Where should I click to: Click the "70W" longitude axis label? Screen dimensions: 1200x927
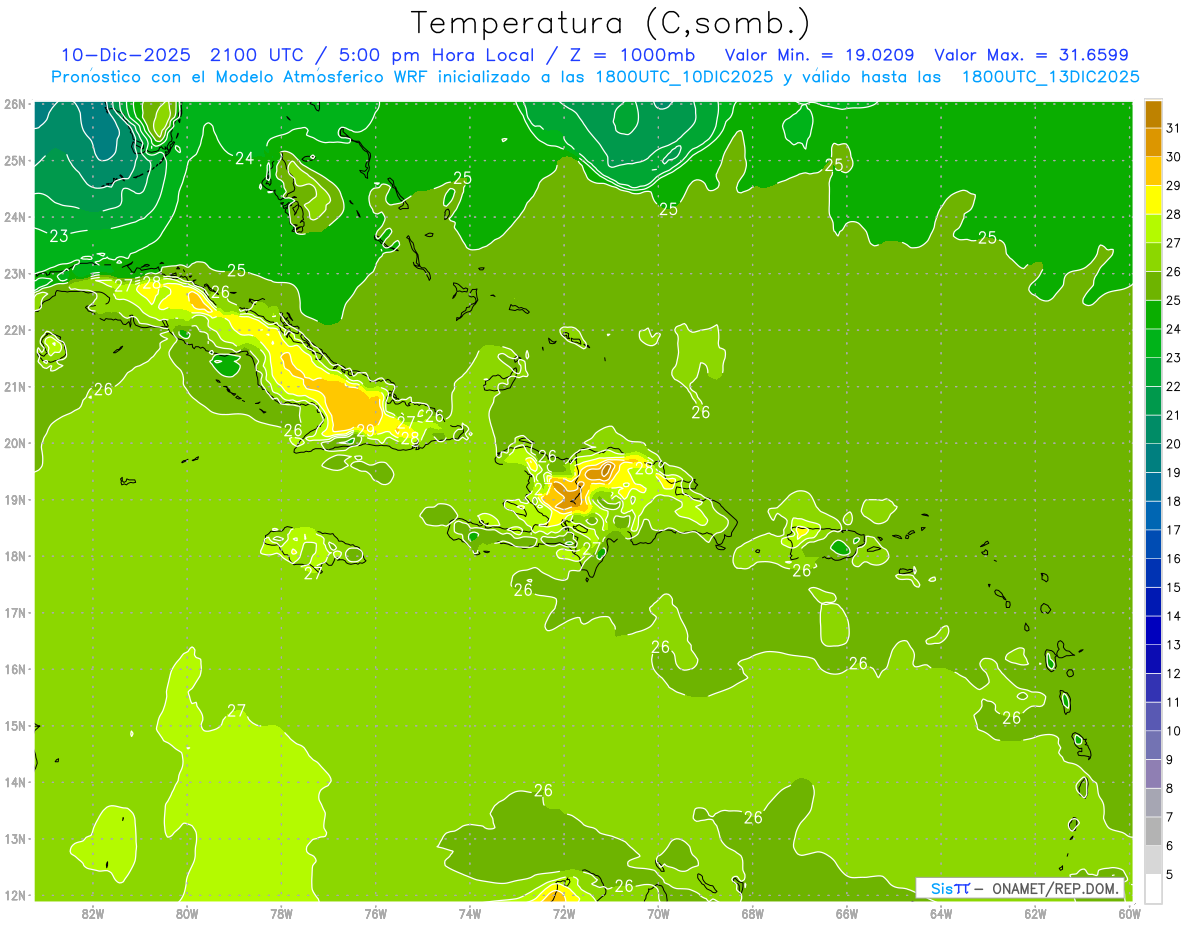[658, 914]
